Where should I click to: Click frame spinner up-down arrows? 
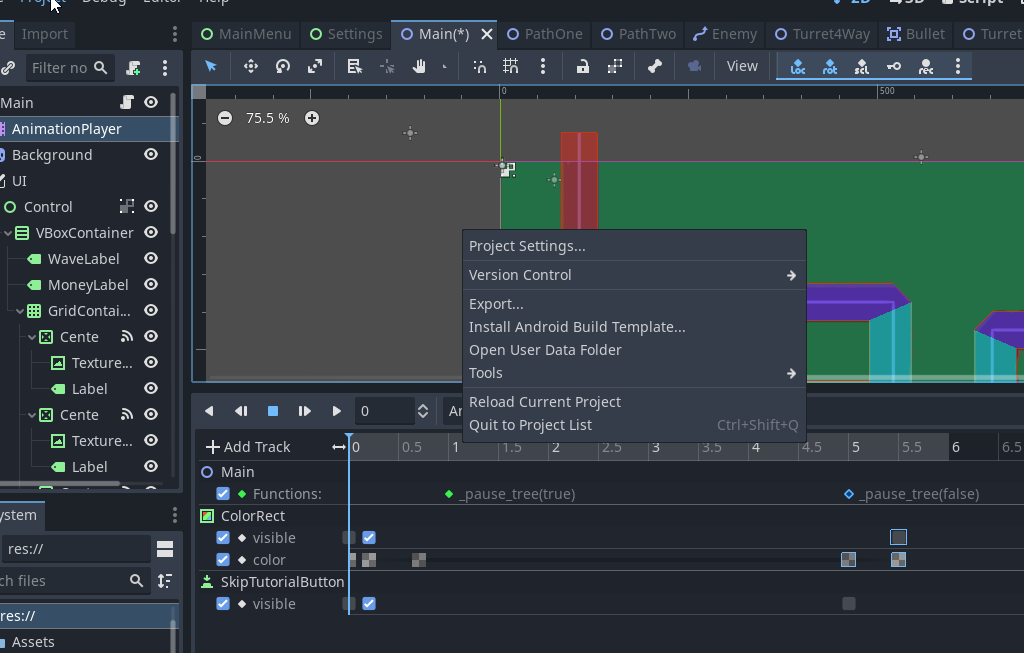click(x=423, y=411)
